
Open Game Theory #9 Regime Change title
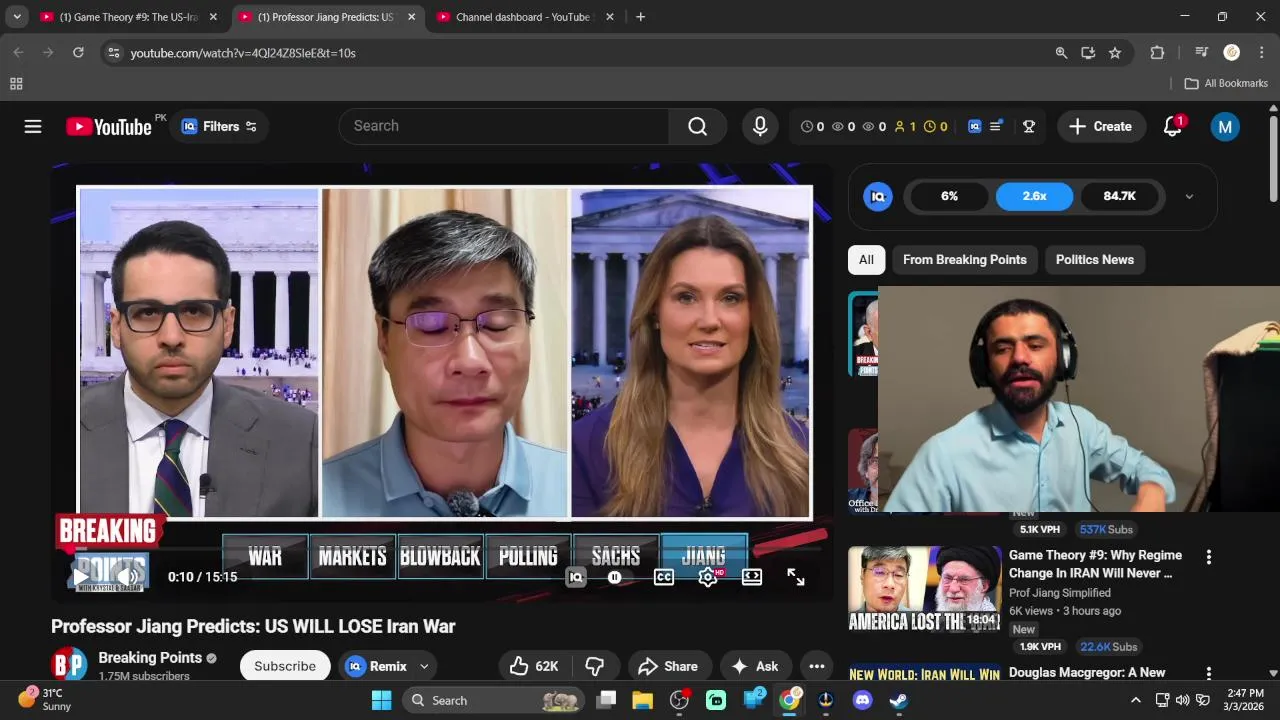pos(1095,564)
